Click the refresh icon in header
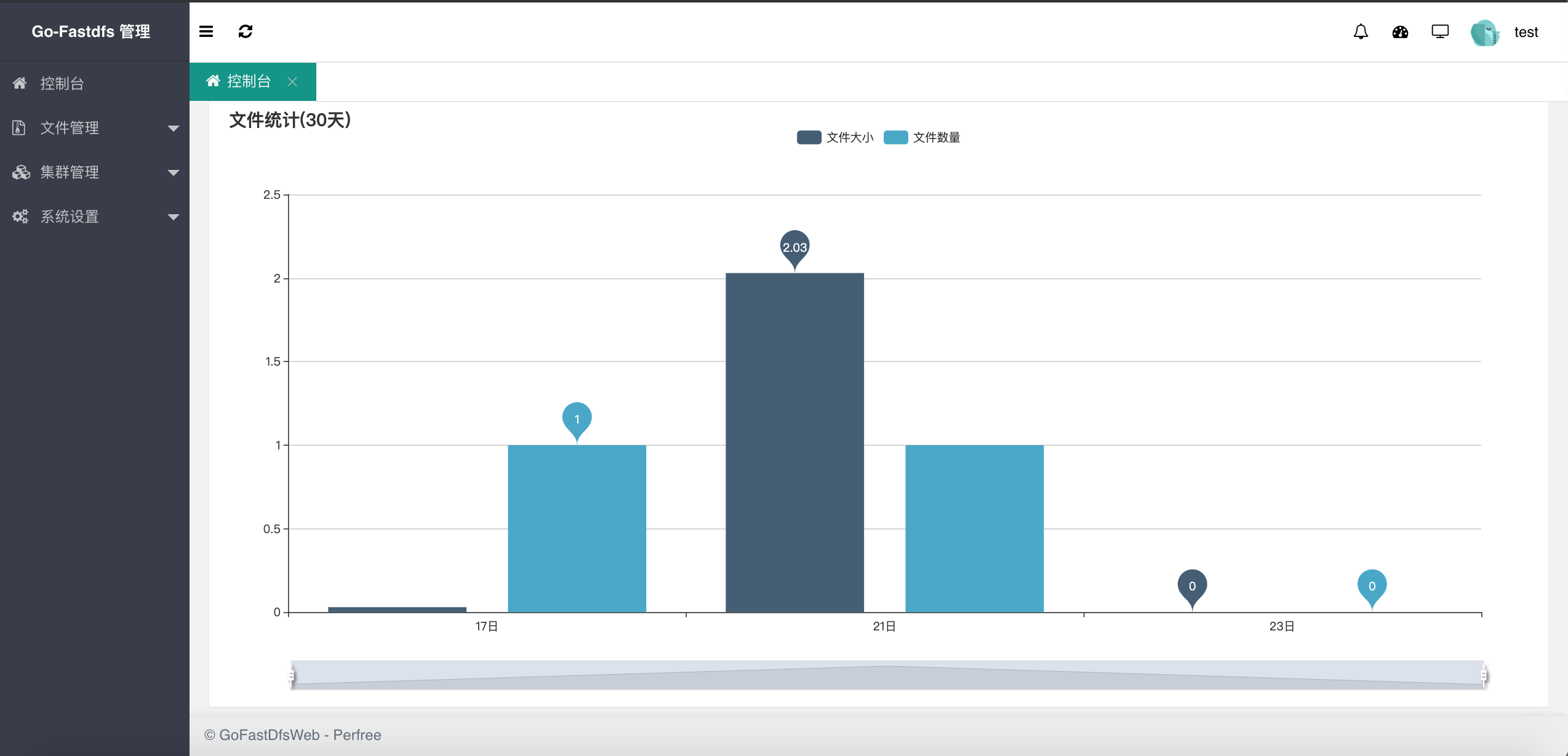 click(x=246, y=31)
